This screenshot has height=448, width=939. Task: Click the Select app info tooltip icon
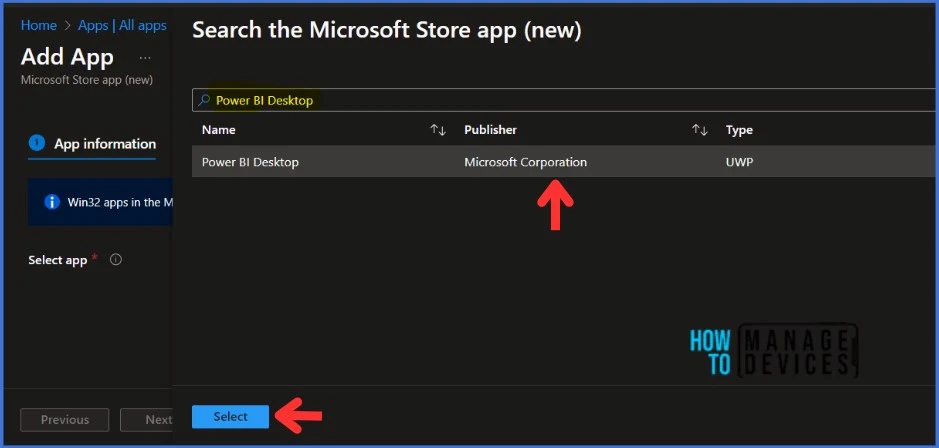[x=116, y=260]
